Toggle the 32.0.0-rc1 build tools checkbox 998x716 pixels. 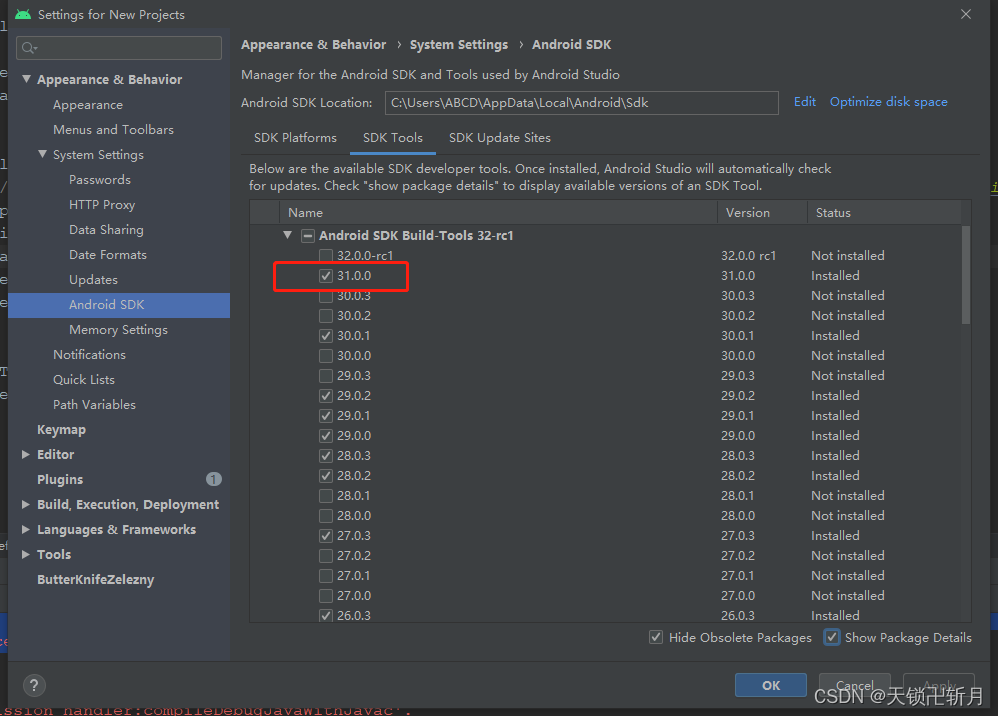point(326,255)
